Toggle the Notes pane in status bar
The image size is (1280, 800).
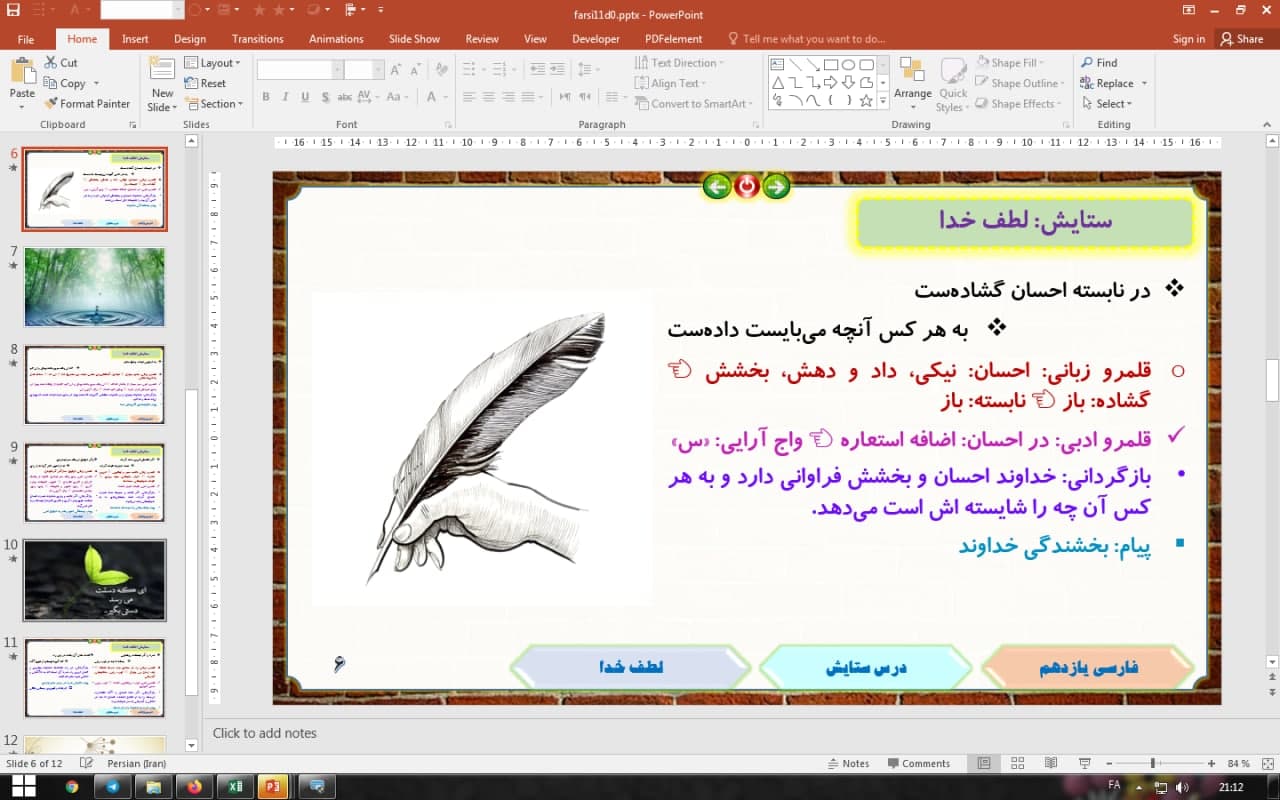[848, 763]
